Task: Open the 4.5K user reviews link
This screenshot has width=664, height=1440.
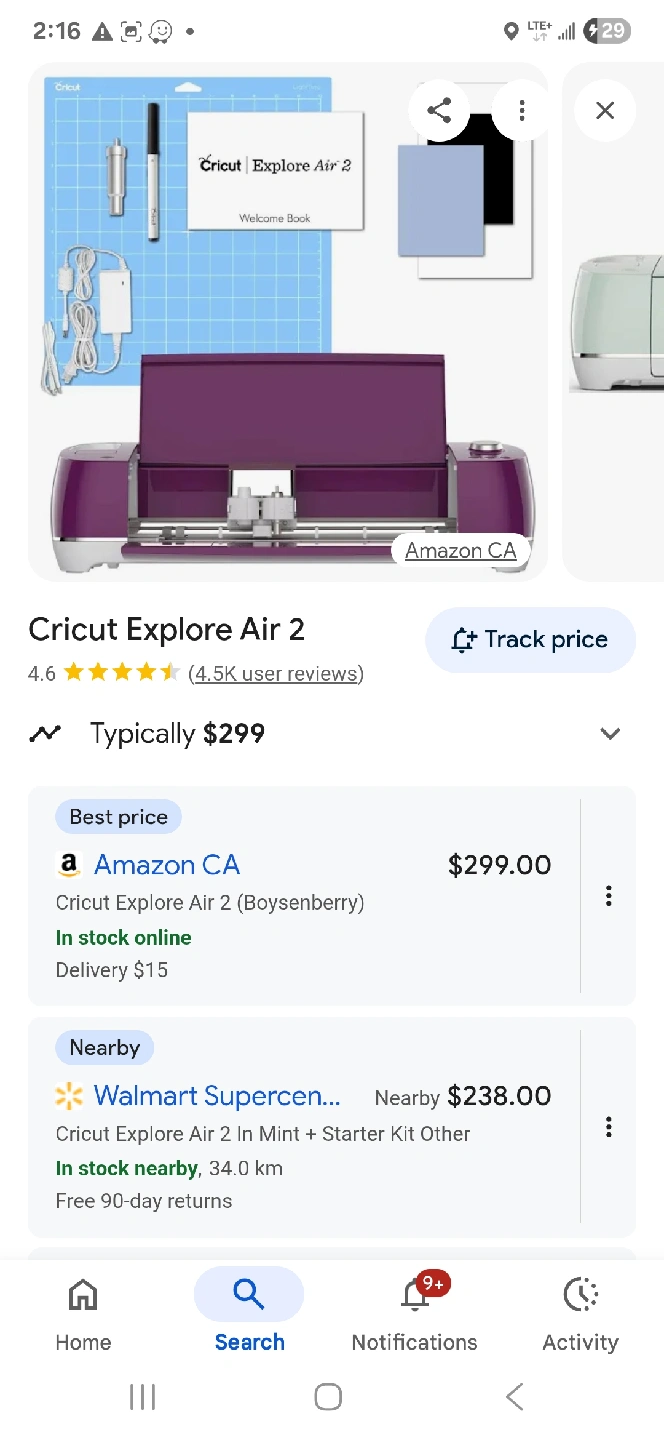Action: point(276,673)
